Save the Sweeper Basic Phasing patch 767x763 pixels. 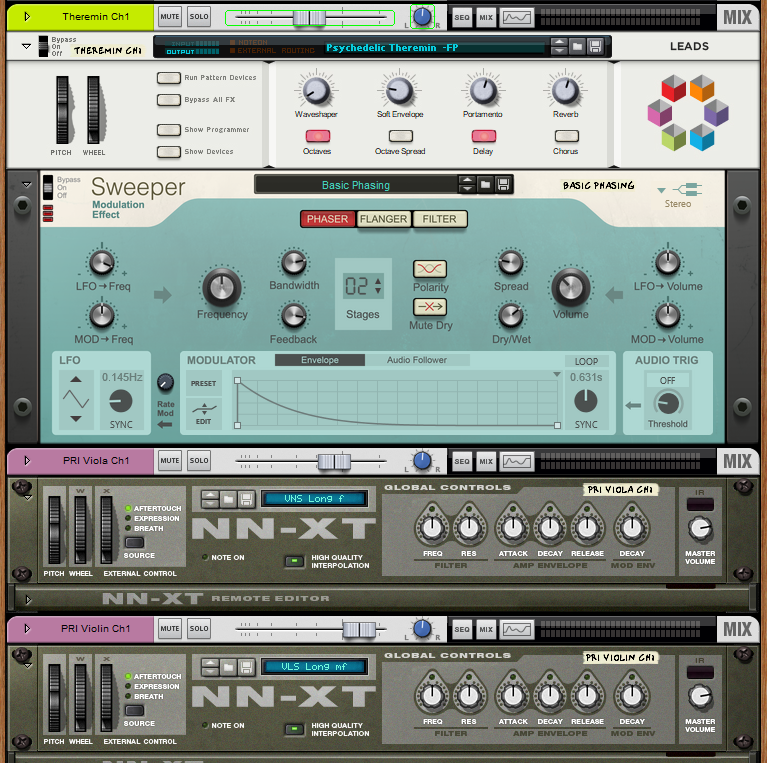click(x=504, y=185)
